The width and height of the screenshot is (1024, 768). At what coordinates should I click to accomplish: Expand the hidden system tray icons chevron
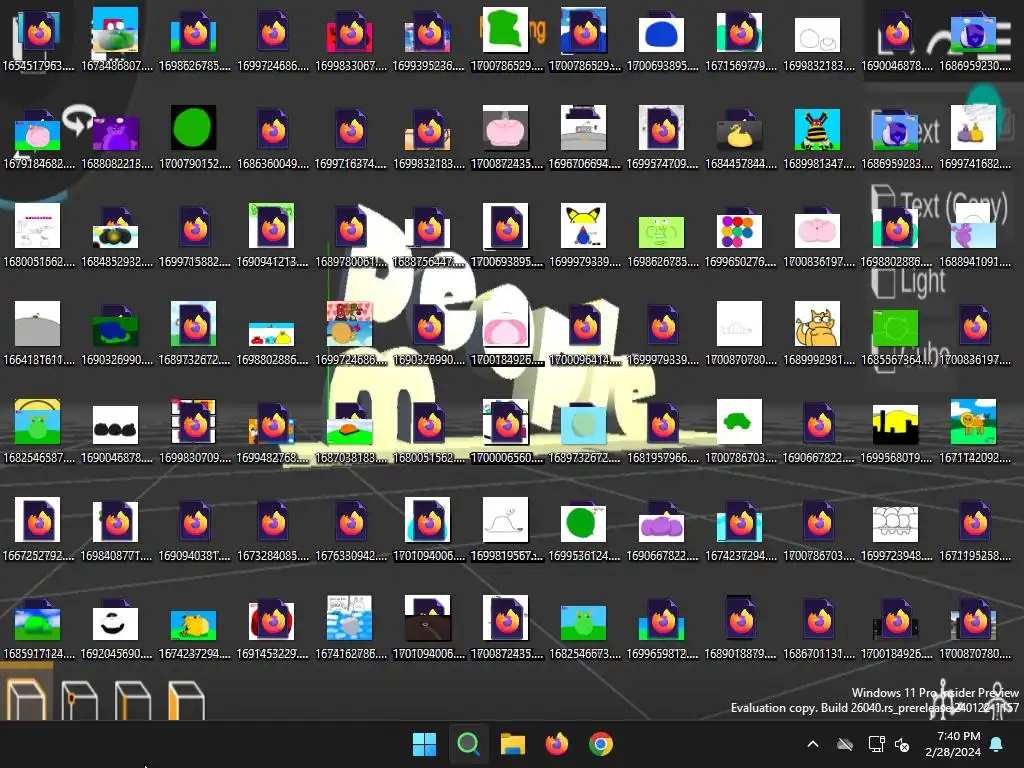coord(813,744)
